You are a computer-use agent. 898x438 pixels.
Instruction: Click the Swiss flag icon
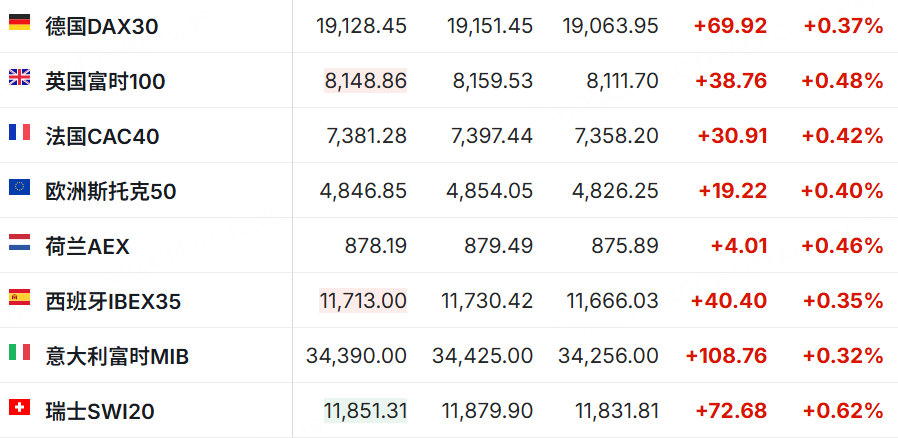click(19, 407)
